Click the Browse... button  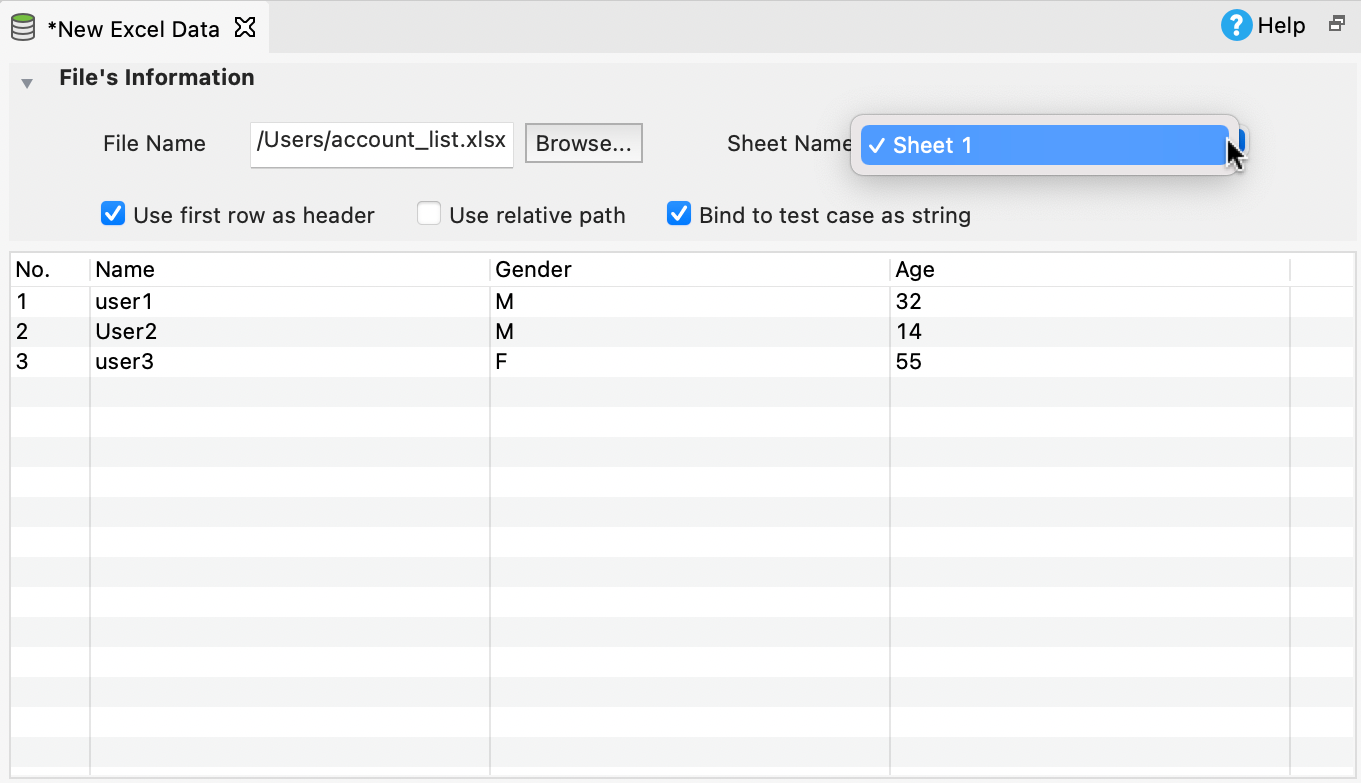pyautogui.click(x=583, y=143)
